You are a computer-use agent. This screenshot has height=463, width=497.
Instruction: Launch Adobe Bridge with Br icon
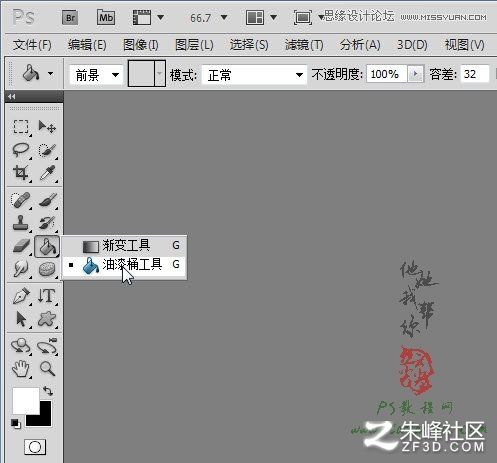70,17
